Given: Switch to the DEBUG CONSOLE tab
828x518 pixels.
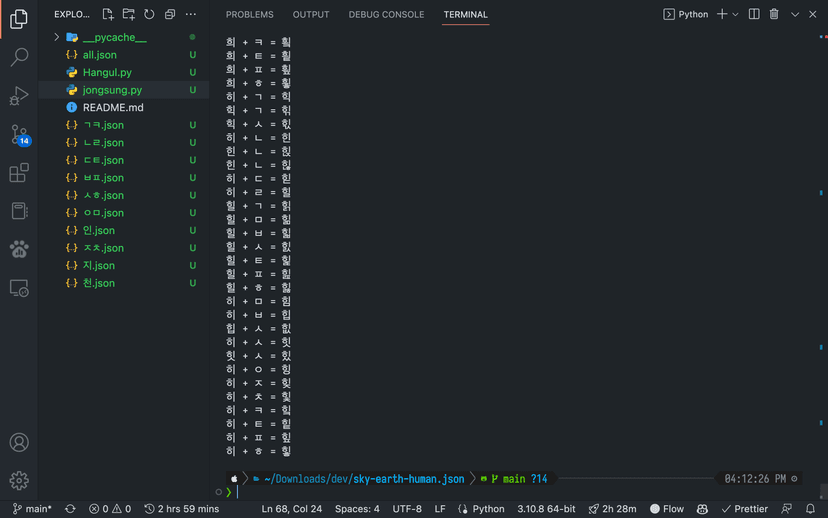Looking at the screenshot, I should 386,15.
